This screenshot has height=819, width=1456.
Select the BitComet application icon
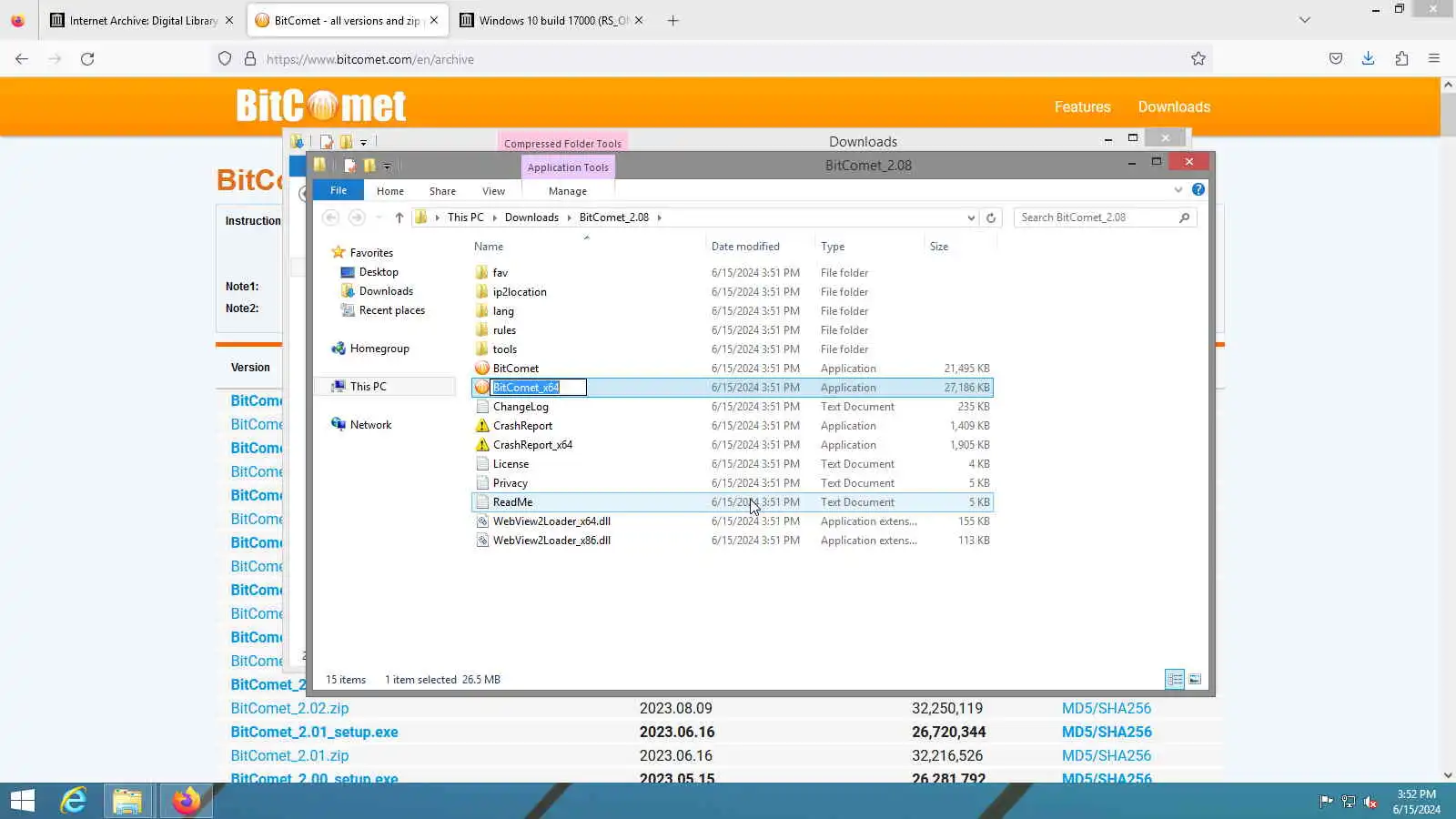click(x=482, y=369)
